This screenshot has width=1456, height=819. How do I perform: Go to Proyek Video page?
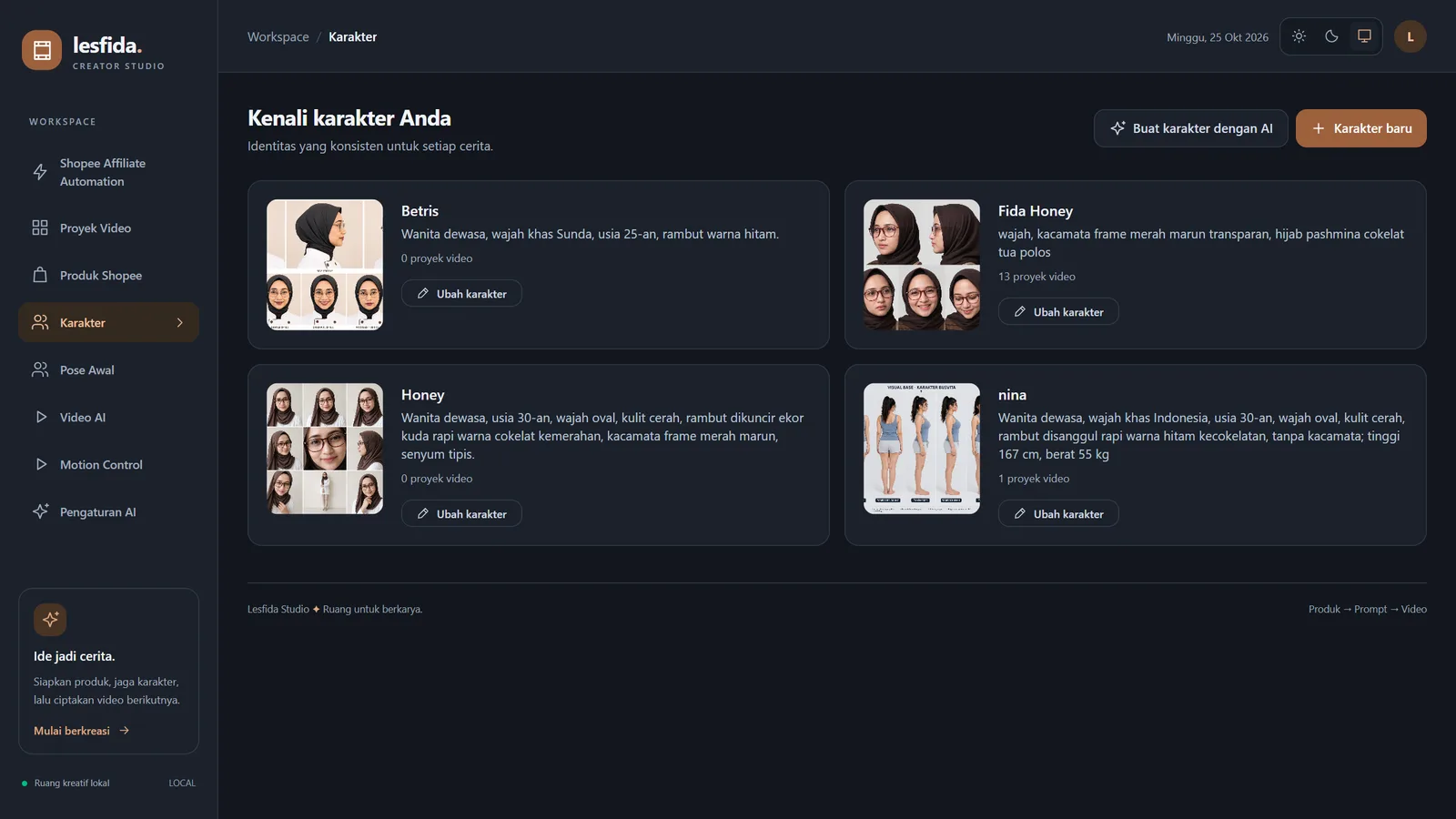pos(108,227)
